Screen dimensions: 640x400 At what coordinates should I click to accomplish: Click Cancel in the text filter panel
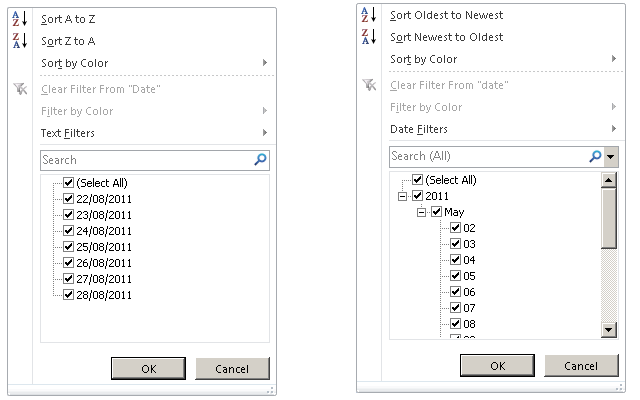click(232, 369)
